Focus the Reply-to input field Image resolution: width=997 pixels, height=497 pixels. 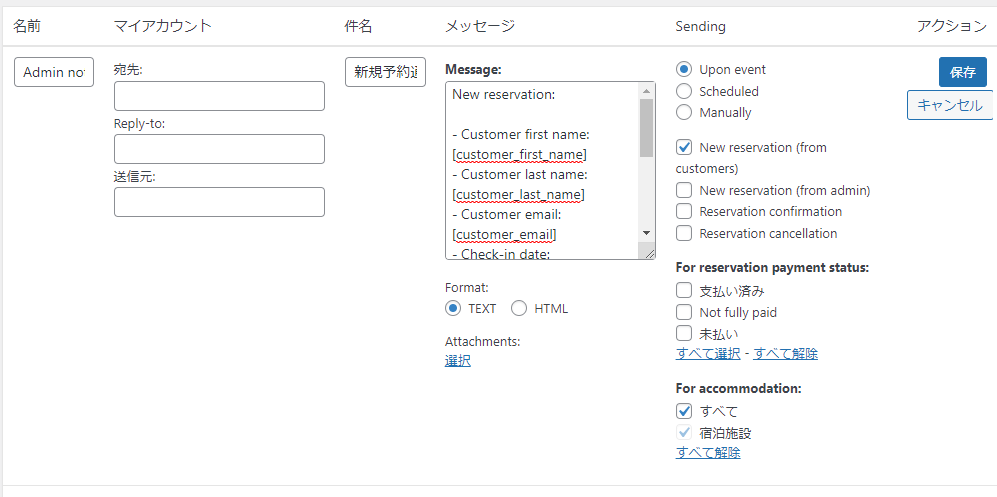pos(219,149)
